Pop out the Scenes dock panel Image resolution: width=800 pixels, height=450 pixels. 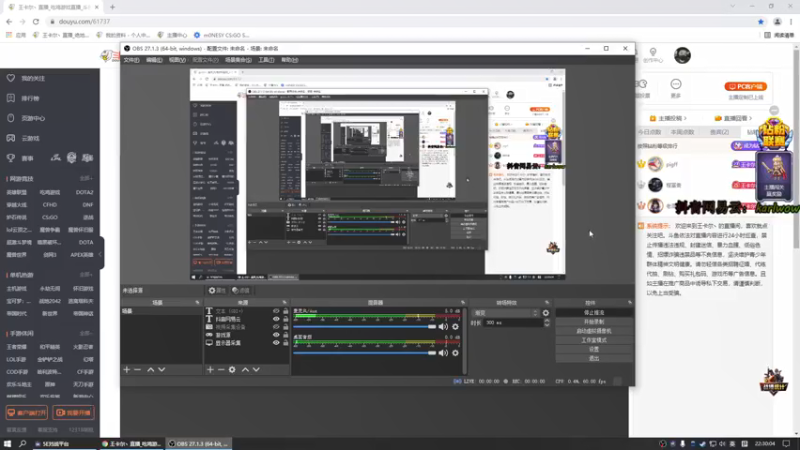(x=197, y=303)
